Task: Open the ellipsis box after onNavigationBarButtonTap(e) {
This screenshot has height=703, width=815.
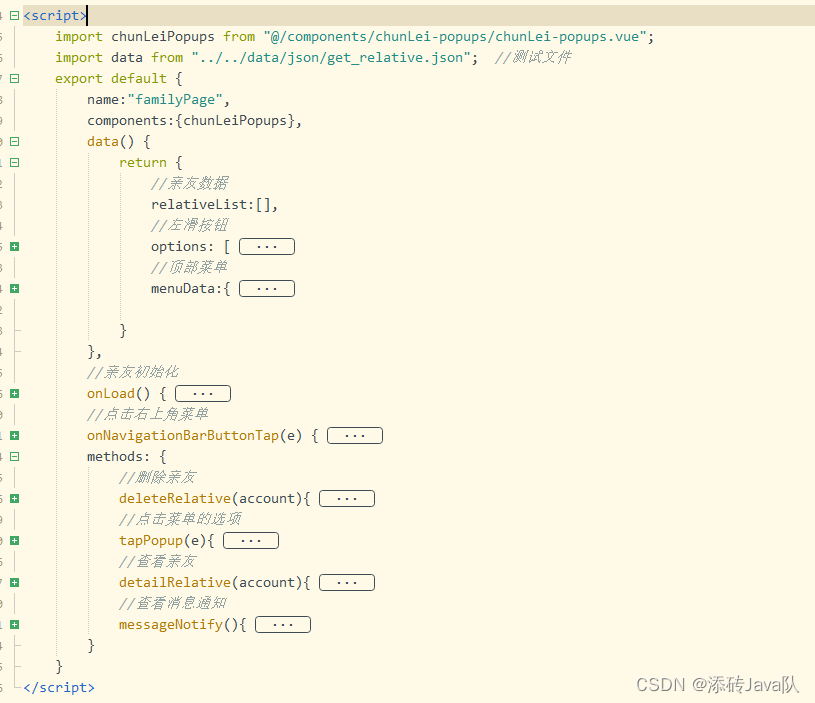Action: [355, 435]
